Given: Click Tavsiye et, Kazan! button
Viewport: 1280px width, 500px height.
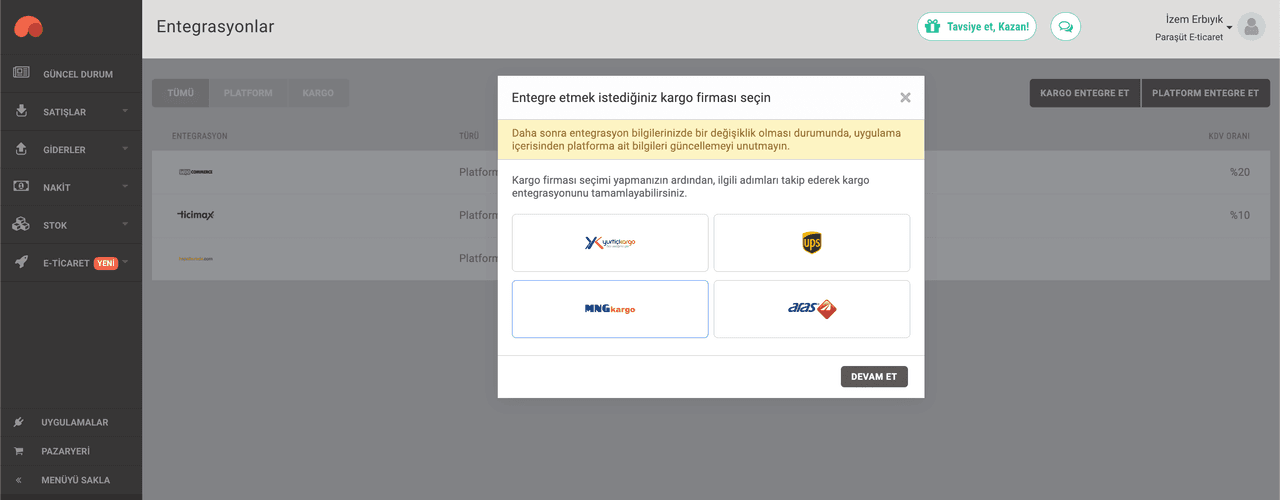Looking at the screenshot, I should (x=977, y=27).
